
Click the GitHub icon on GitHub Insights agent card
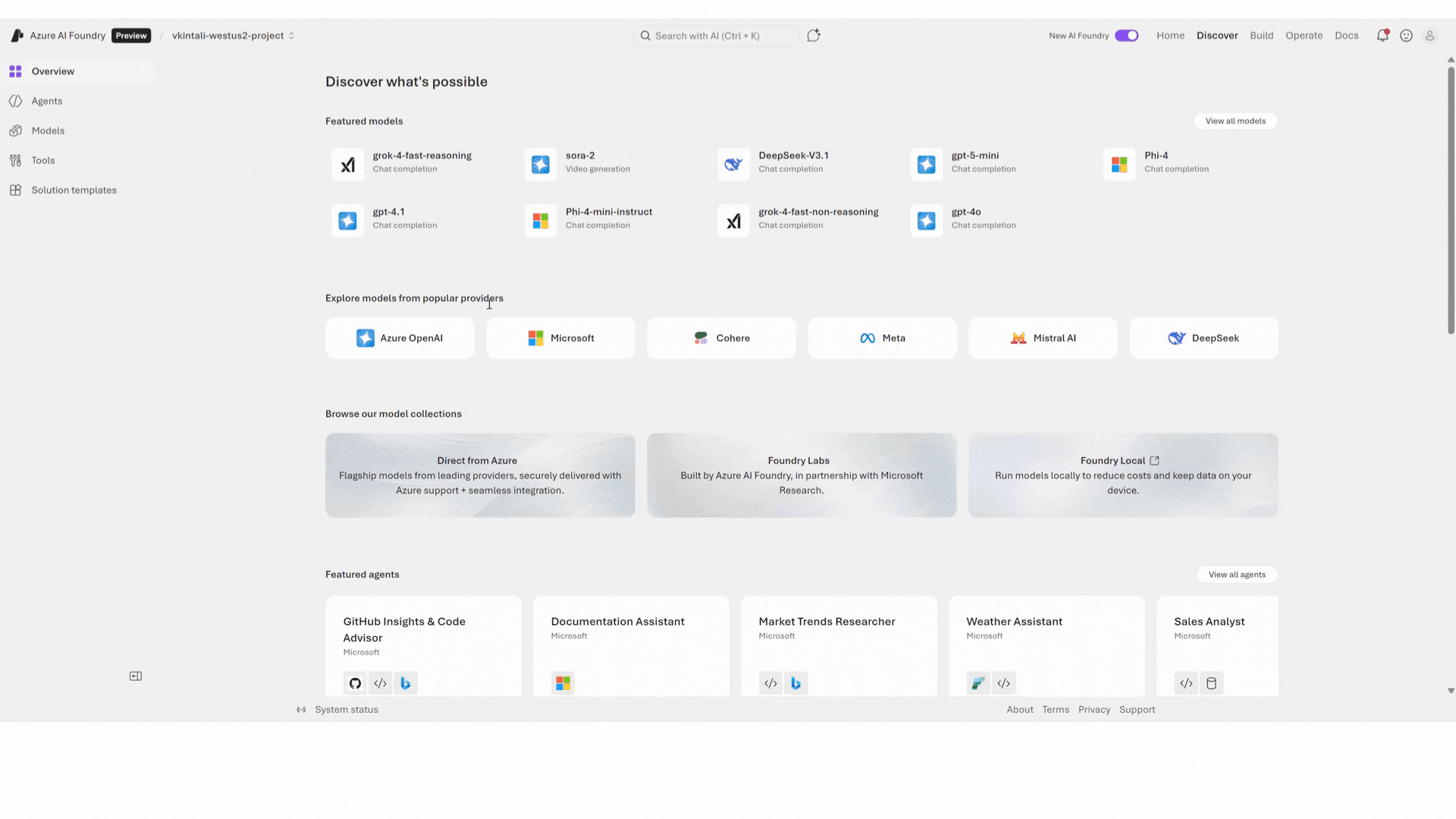click(x=354, y=682)
